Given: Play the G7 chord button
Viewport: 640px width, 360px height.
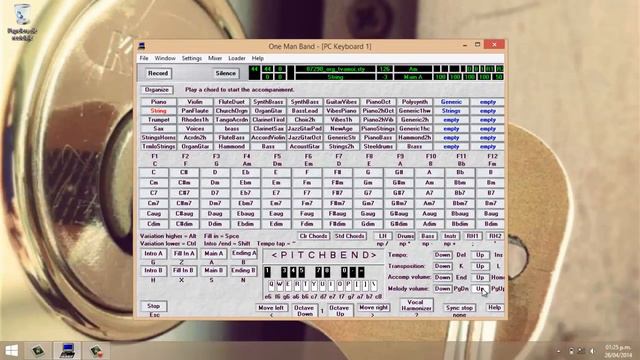Looking at the screenshot, I should pos(368,193).
